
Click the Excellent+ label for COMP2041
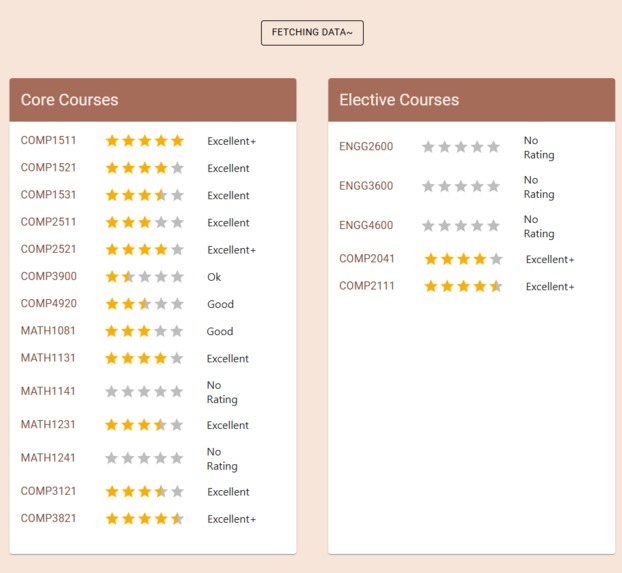point(550,260)
